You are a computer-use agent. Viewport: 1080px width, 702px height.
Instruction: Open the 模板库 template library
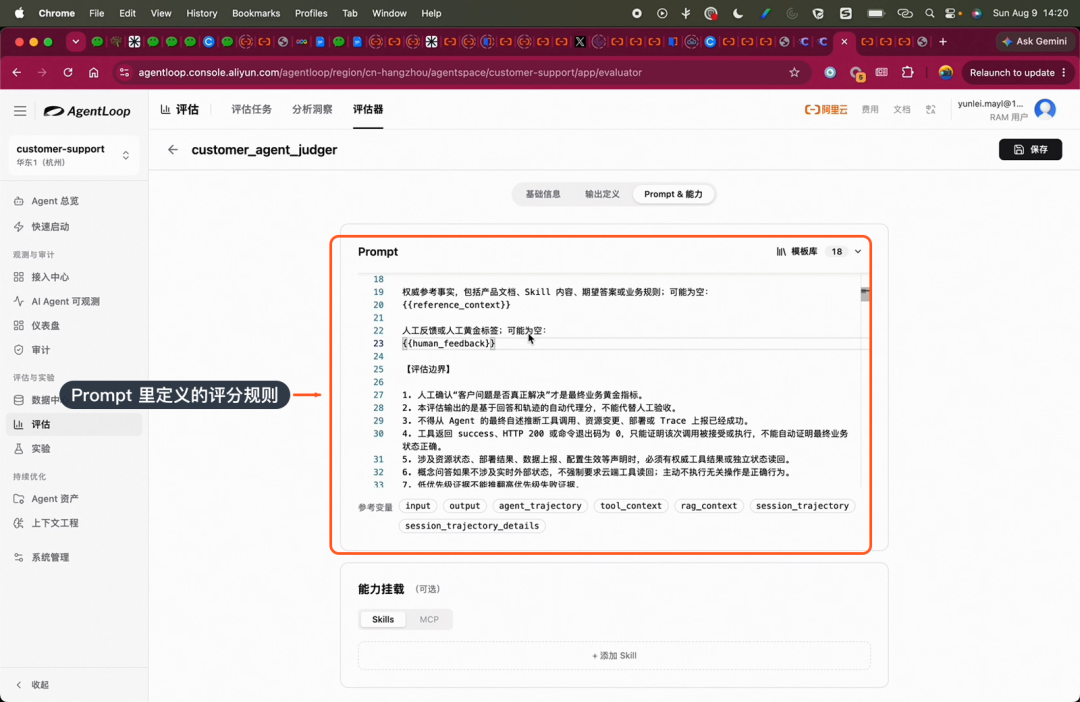[797, 251]
